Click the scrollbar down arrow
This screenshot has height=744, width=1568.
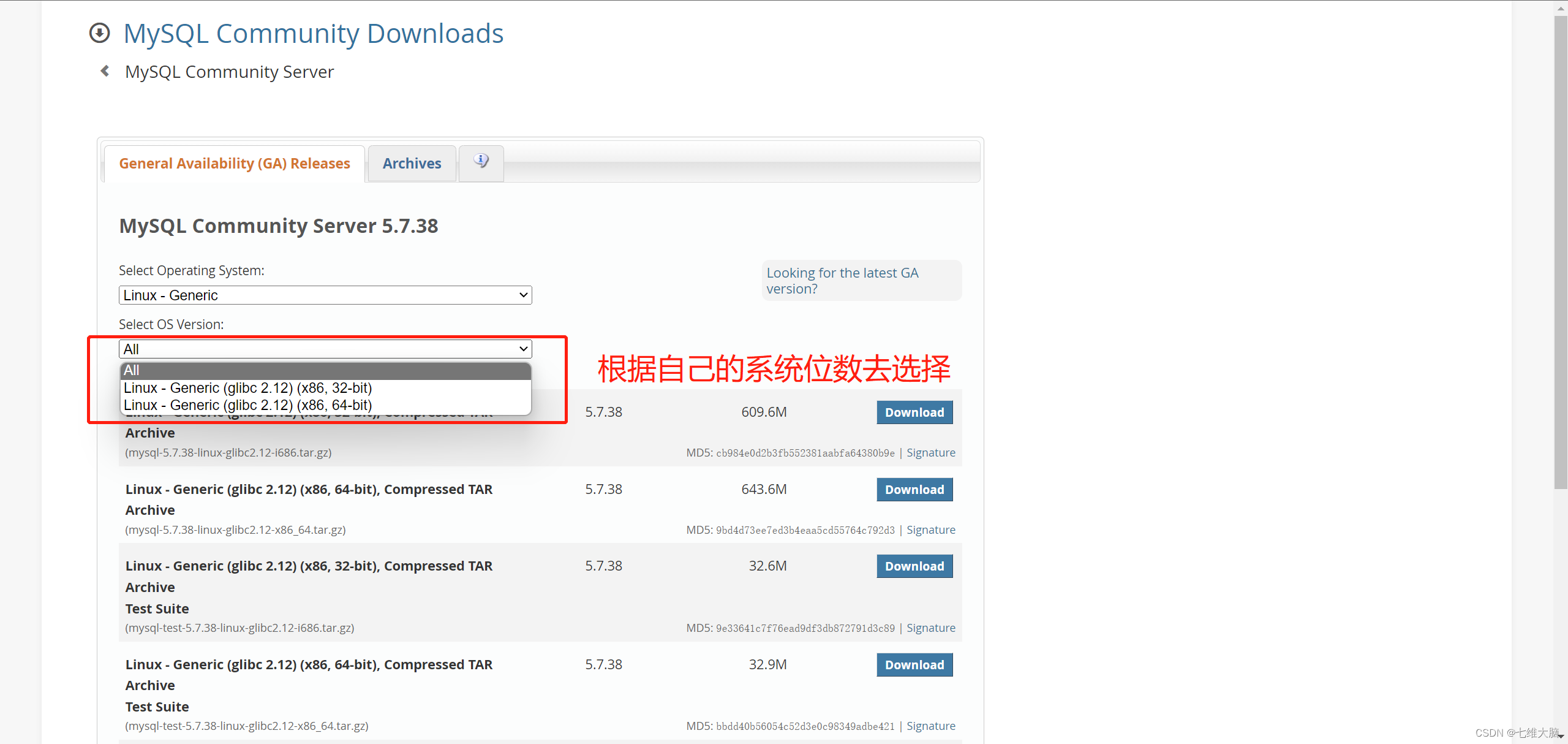tap(1560, 736)
